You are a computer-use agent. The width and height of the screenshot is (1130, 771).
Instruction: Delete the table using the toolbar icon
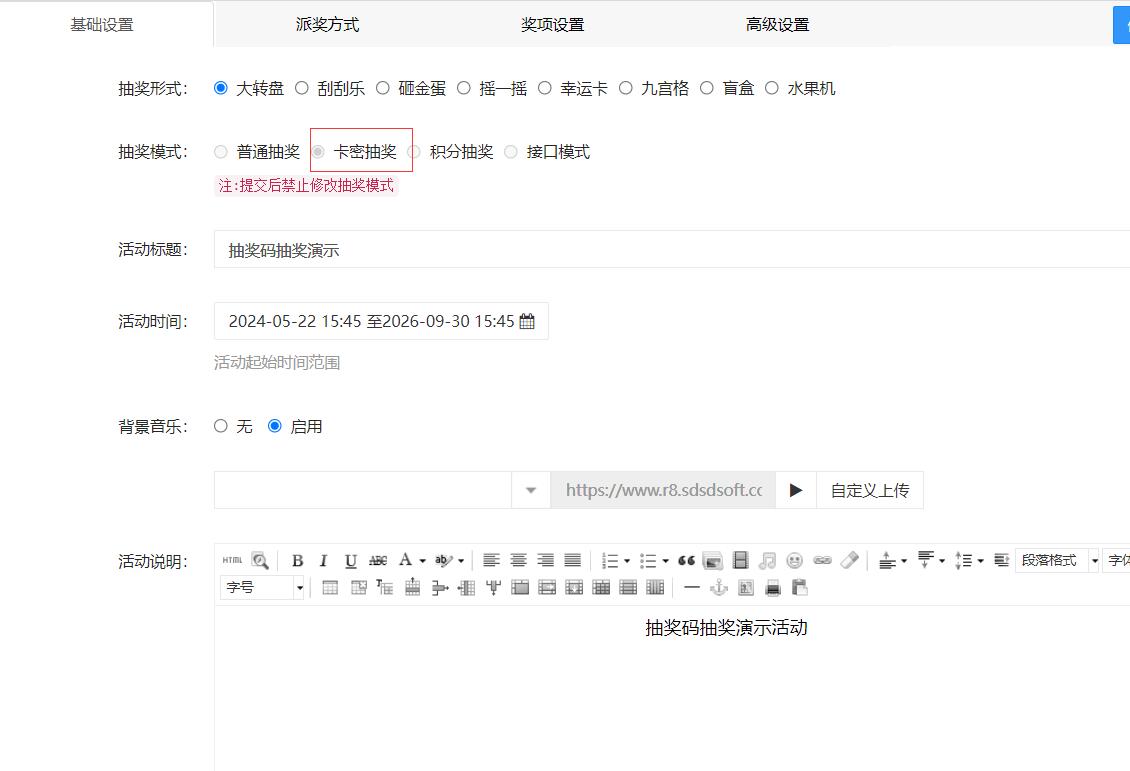point(358,587)
